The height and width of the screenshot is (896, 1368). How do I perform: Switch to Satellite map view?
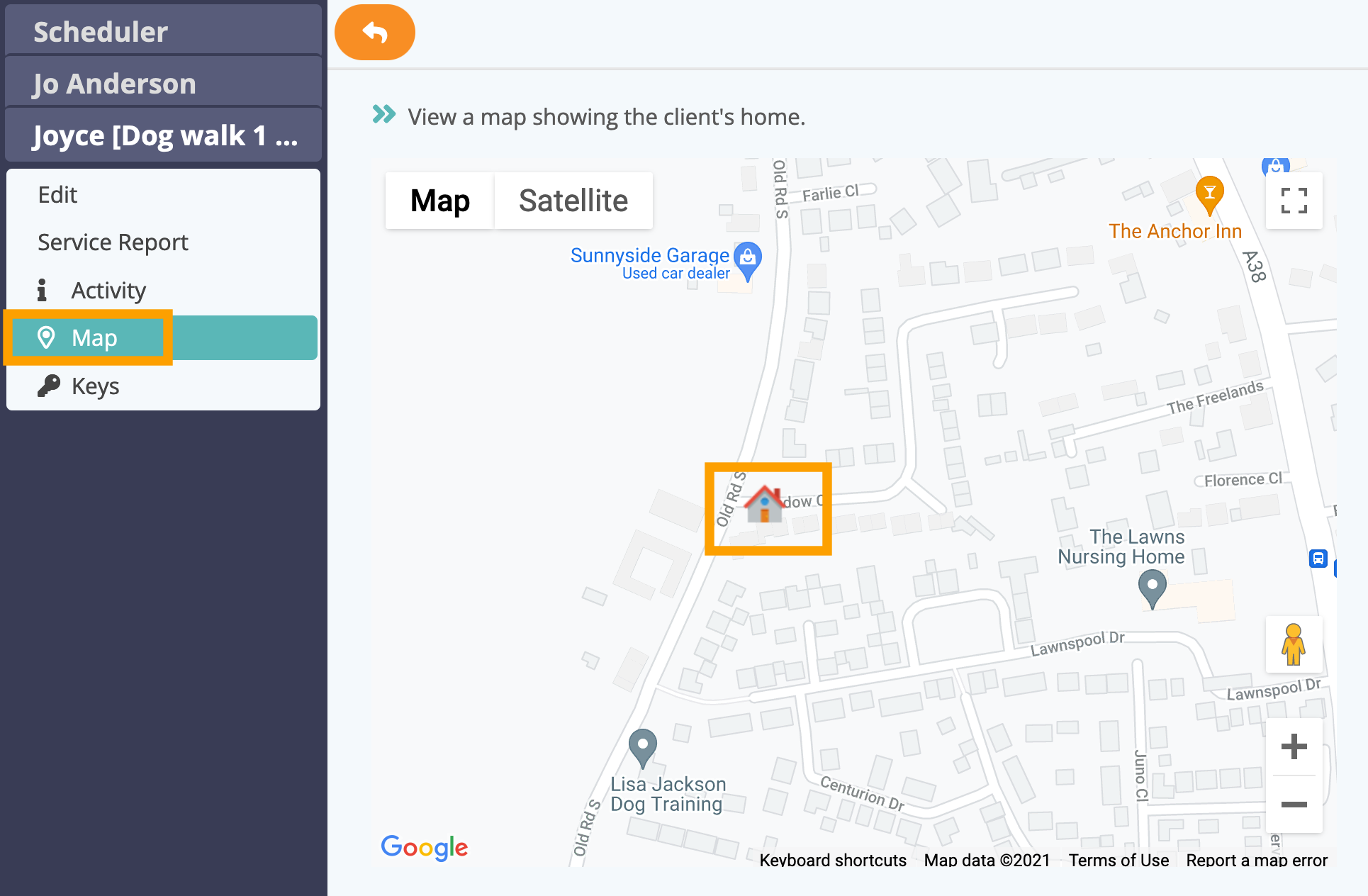pyautogui.click(x=574, y=200)
